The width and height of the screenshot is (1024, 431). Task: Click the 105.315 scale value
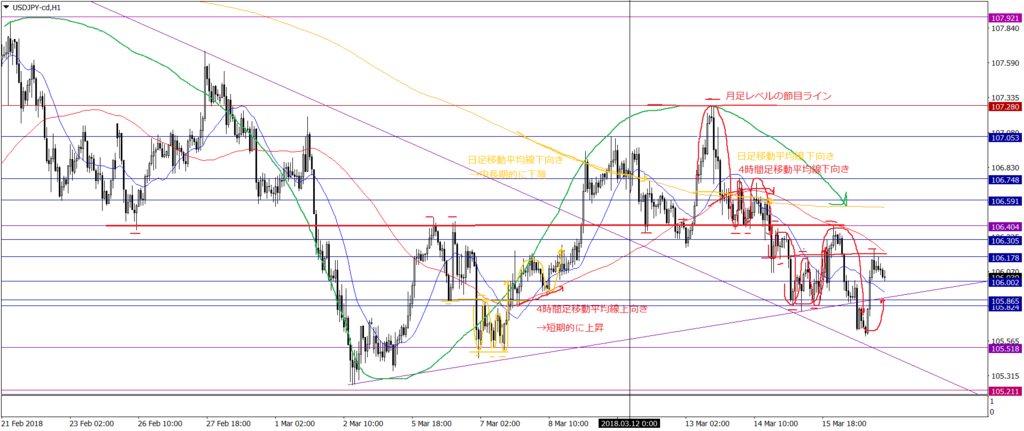1006,375
